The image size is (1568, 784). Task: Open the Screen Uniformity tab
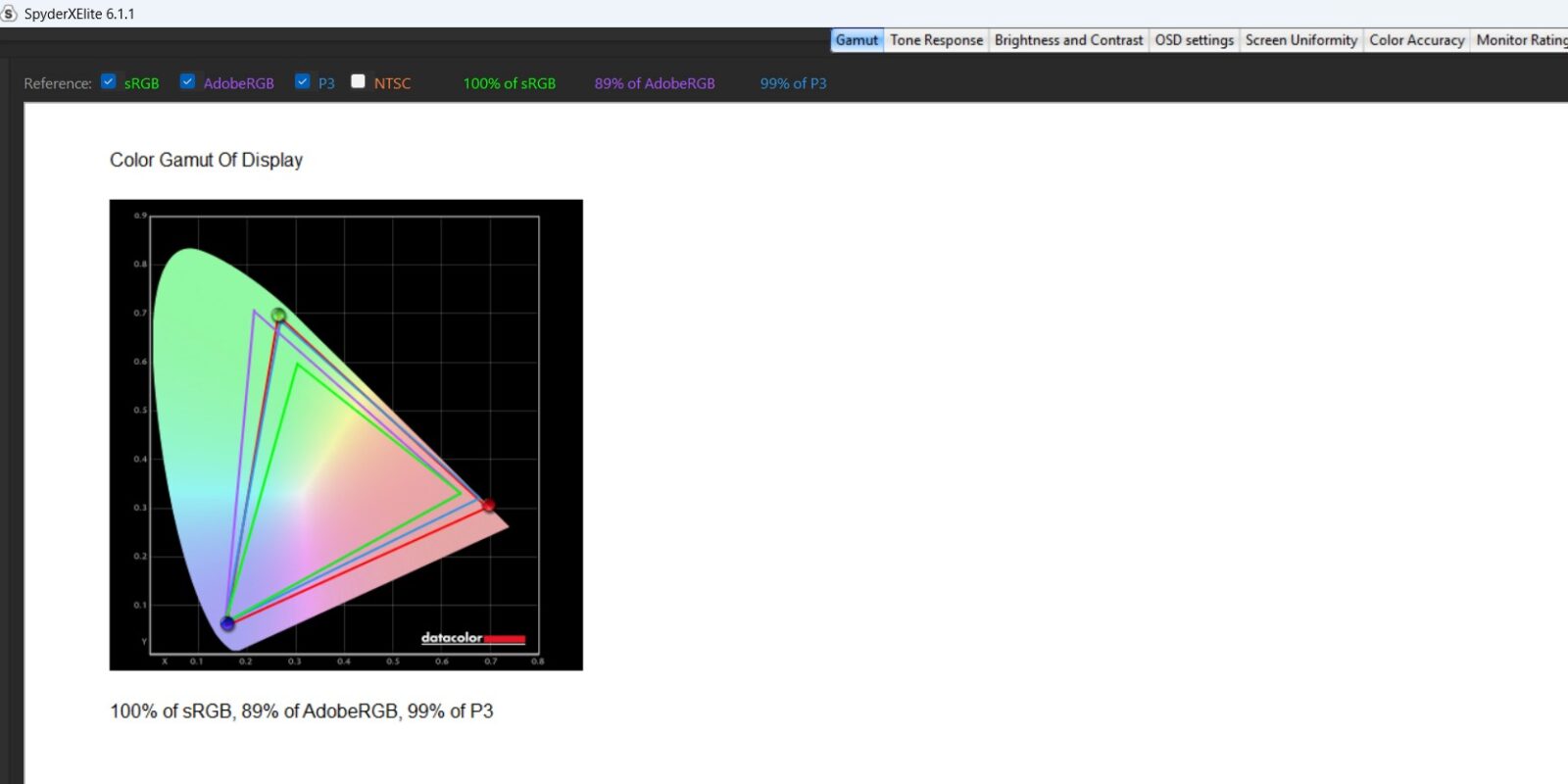point(1300,40)
